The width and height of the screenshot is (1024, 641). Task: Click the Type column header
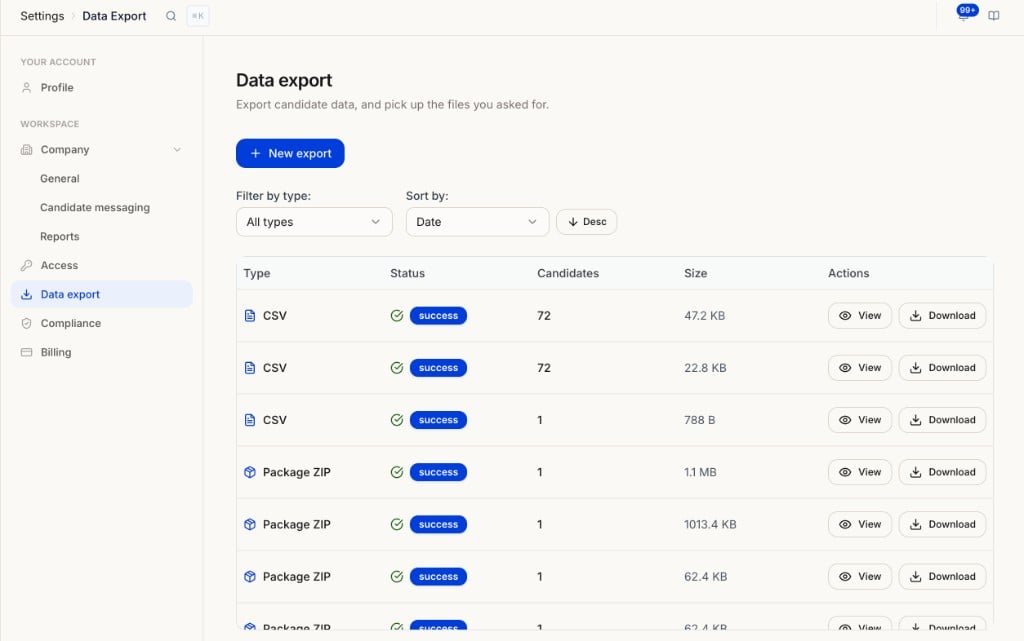pyautogui.click(x=257, y=274)
